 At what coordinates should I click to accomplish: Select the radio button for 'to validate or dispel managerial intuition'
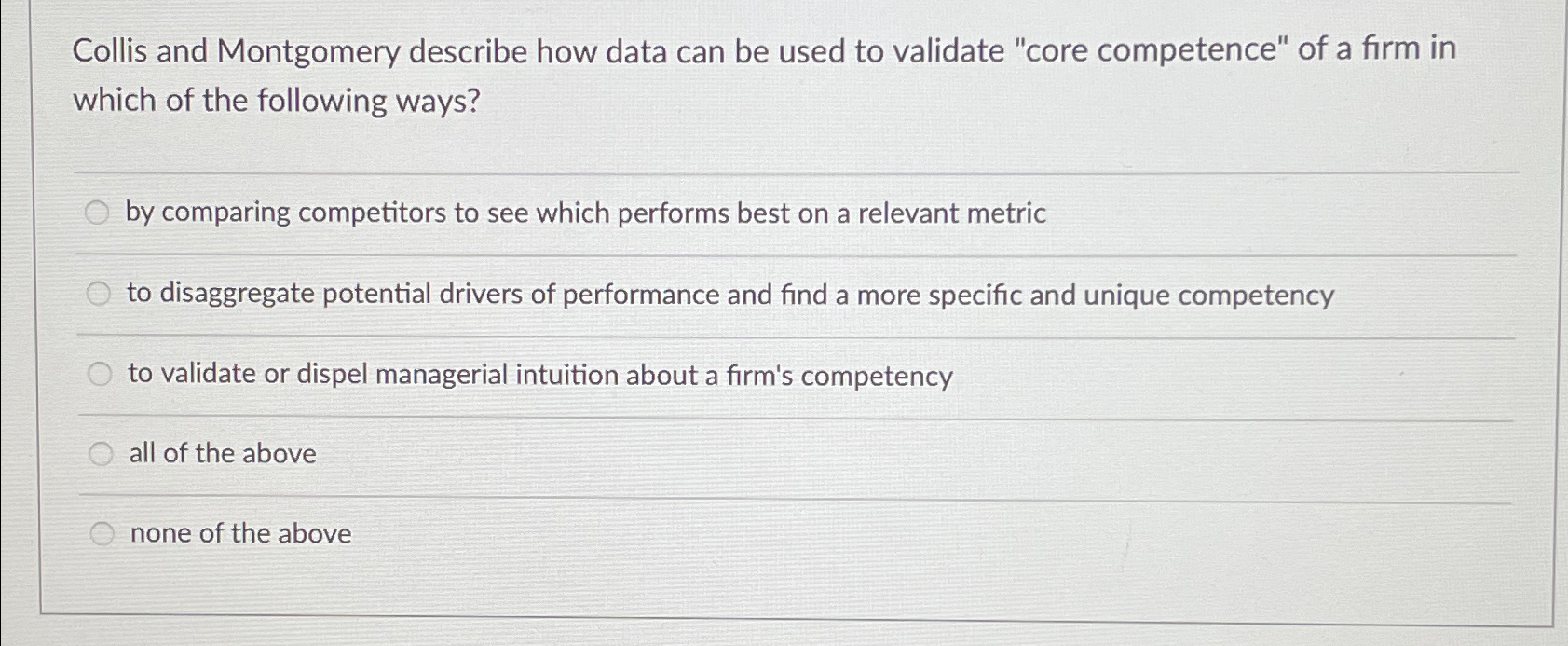[x=100, y=373]
